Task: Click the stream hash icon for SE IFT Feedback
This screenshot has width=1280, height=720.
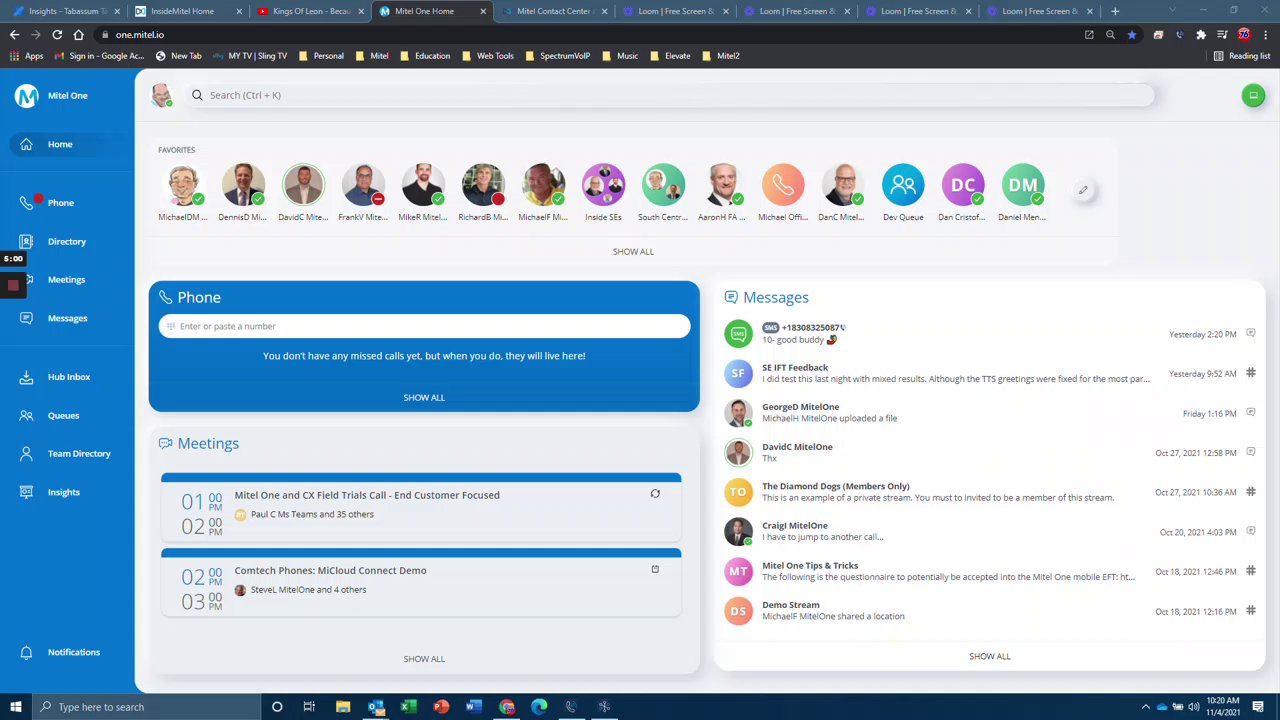Action: (1251, 373)
